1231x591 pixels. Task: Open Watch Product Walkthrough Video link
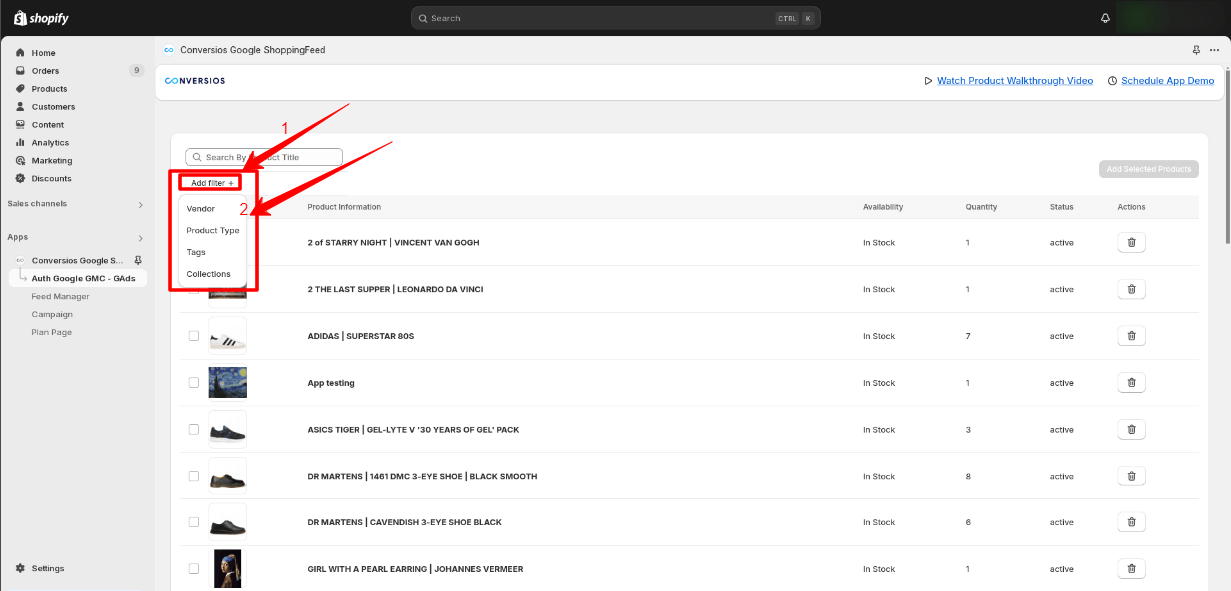1015,81
